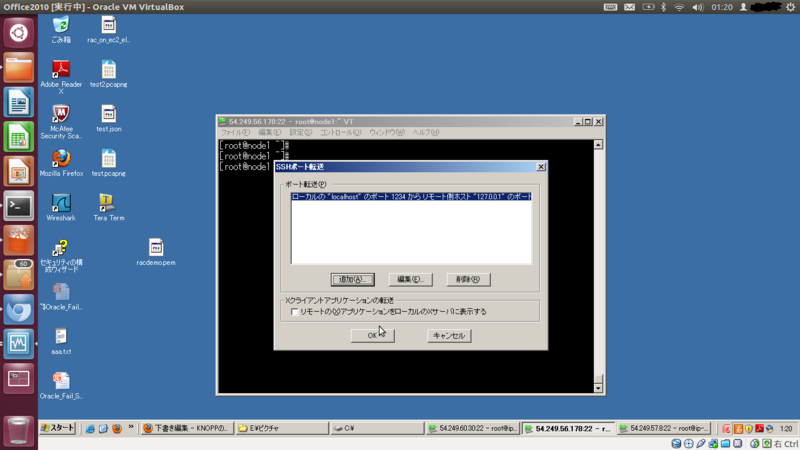Switch to 54.249.60.30:22 taskbar session

pos(472,429)
